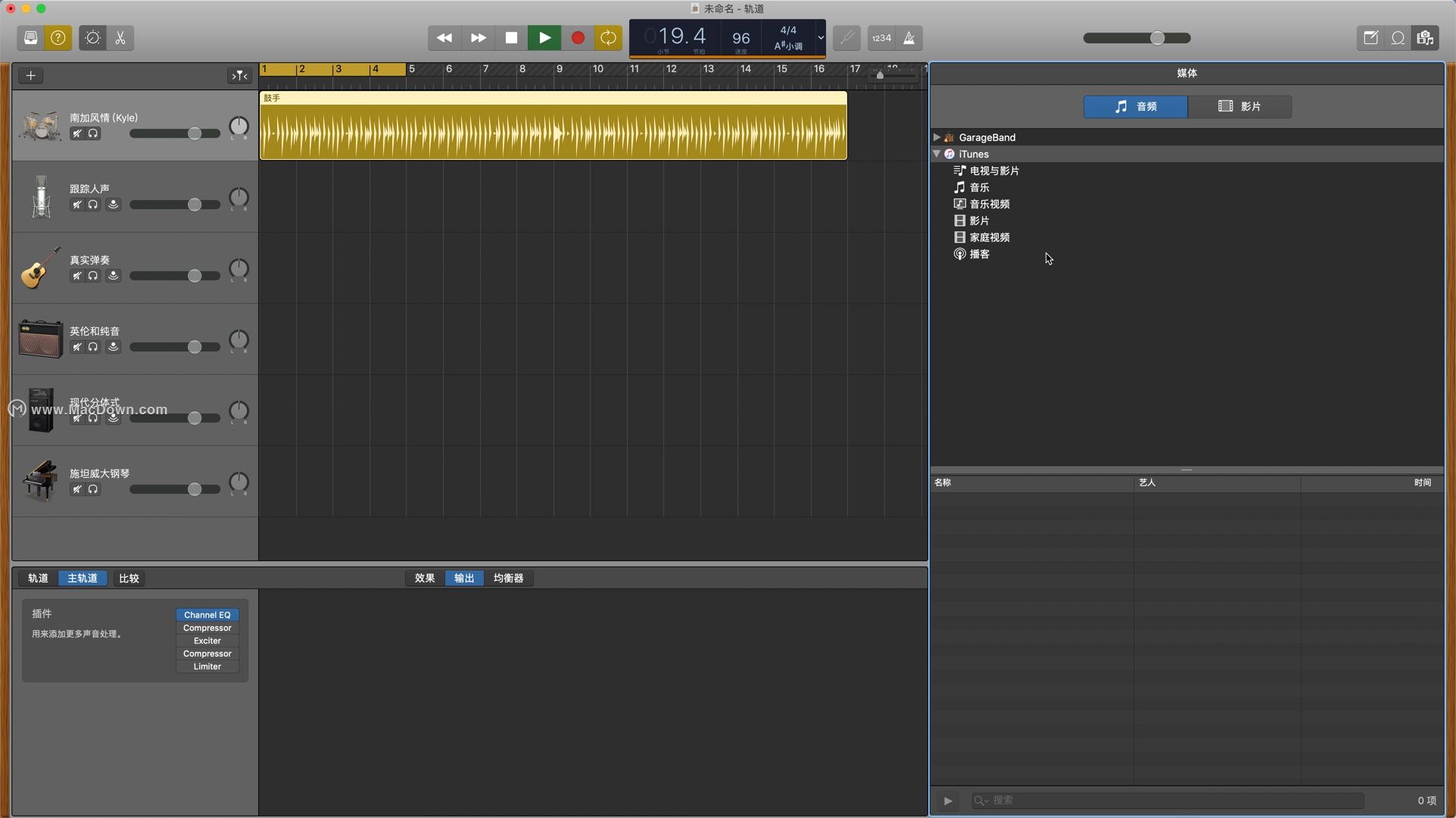The image size is (1456, 818).
Task: Switch to the 影片 media tab
Action: (x=1239, y=106)
